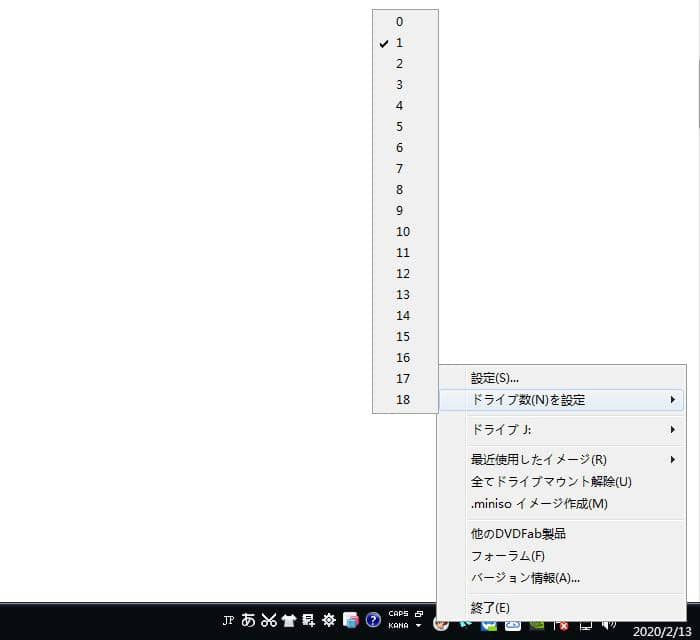Set drive count to 13

point(405,295)
